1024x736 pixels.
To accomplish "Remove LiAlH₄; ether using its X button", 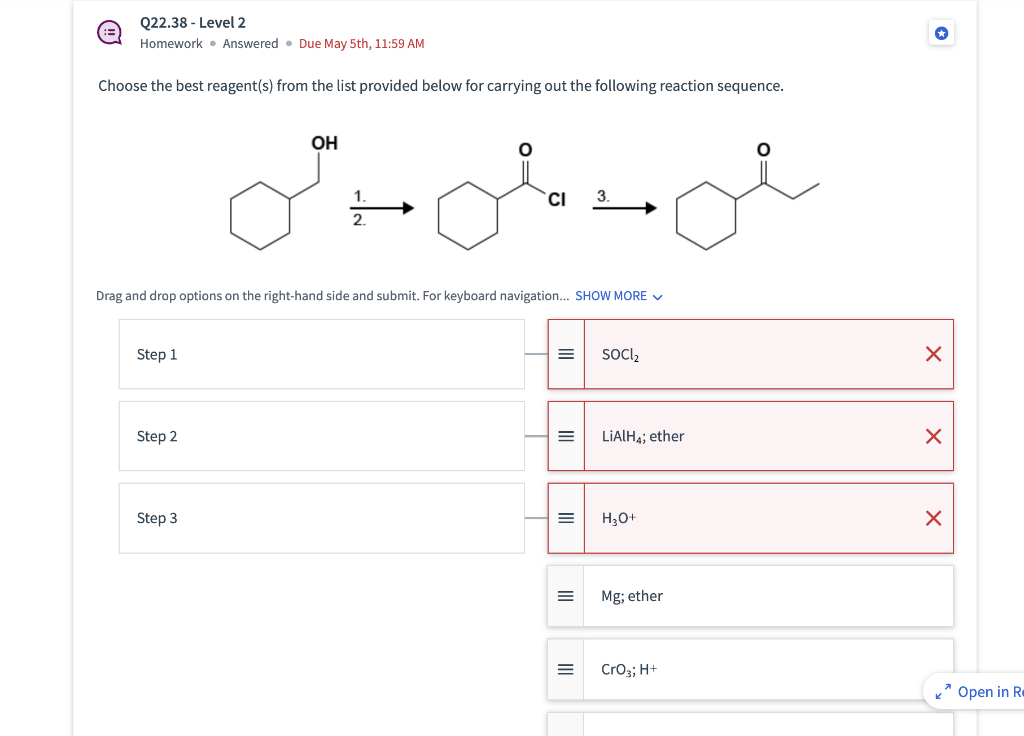I will pos(932,435).
